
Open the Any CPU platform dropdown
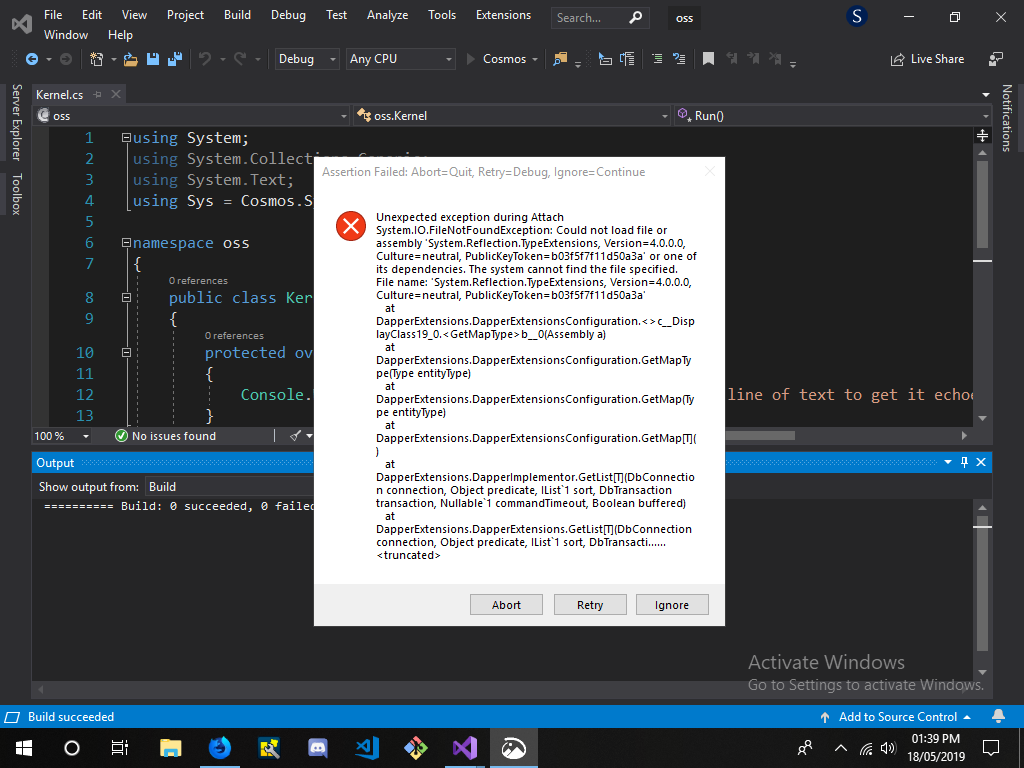pyautogui.click(x=400, y=59)
